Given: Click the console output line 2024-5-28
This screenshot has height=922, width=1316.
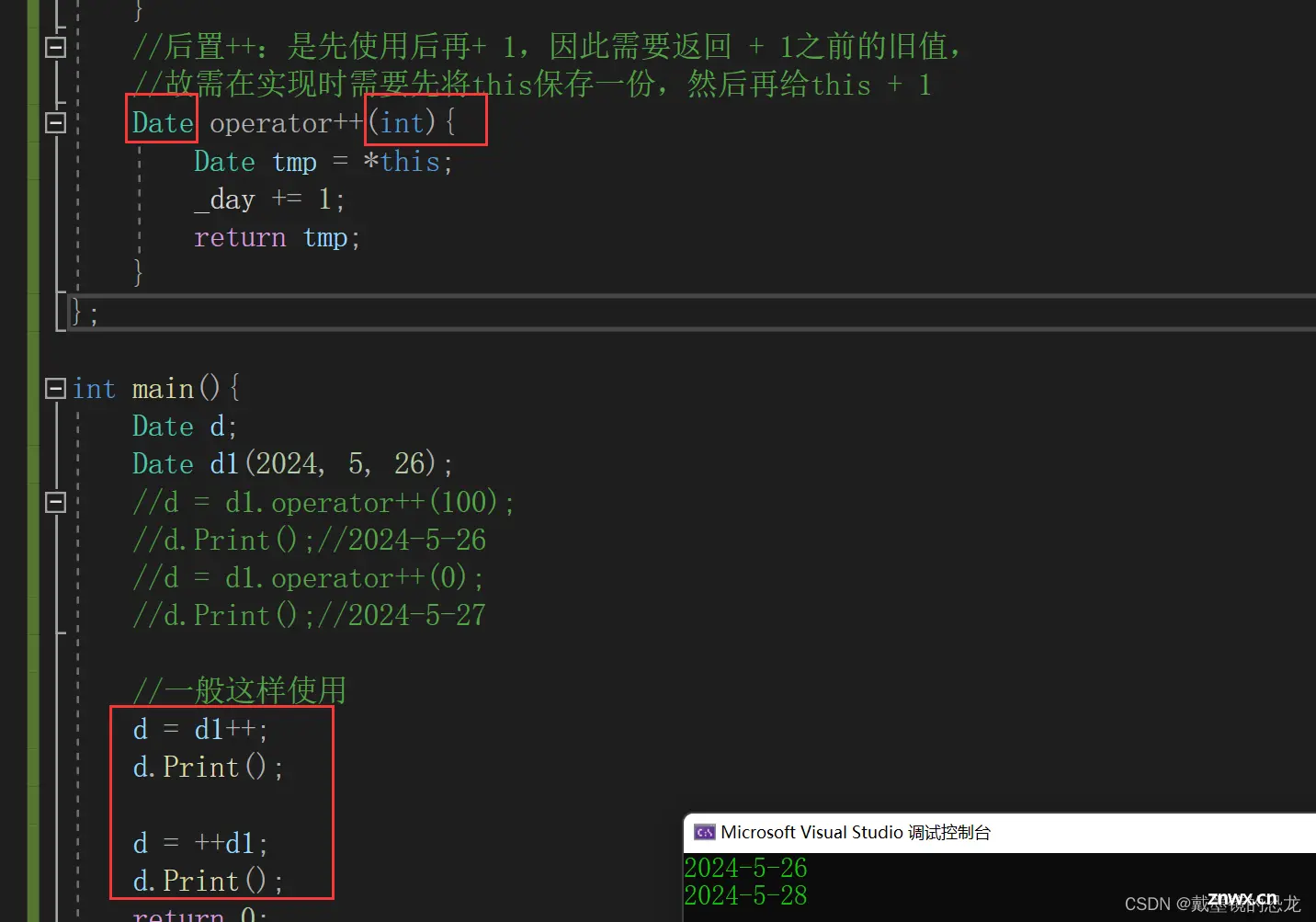Looking at the screenshot, I should click(x=745, y=895).
